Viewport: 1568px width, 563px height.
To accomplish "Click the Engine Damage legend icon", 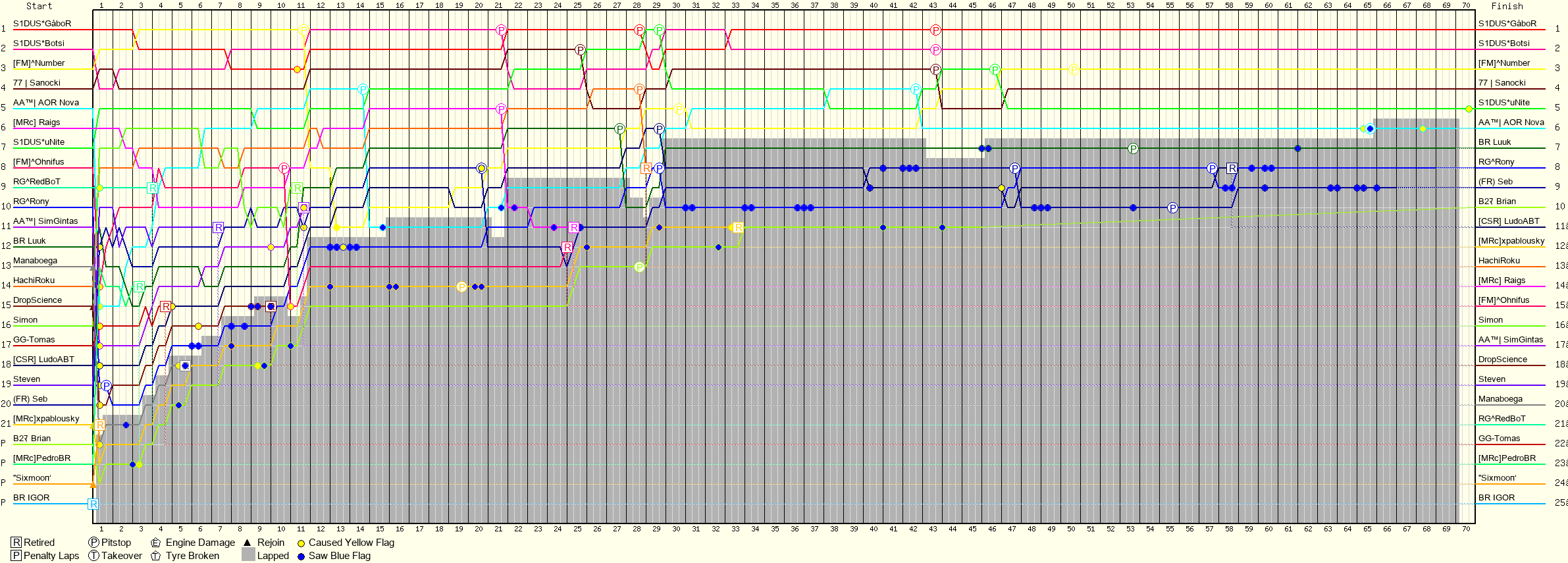I will 156,543.
